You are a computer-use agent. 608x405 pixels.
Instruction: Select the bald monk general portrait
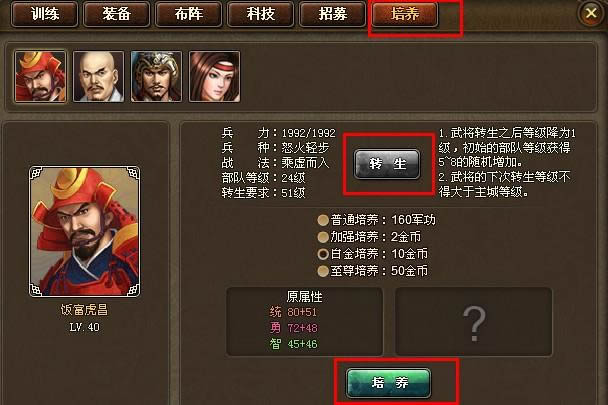coord(98,76)
